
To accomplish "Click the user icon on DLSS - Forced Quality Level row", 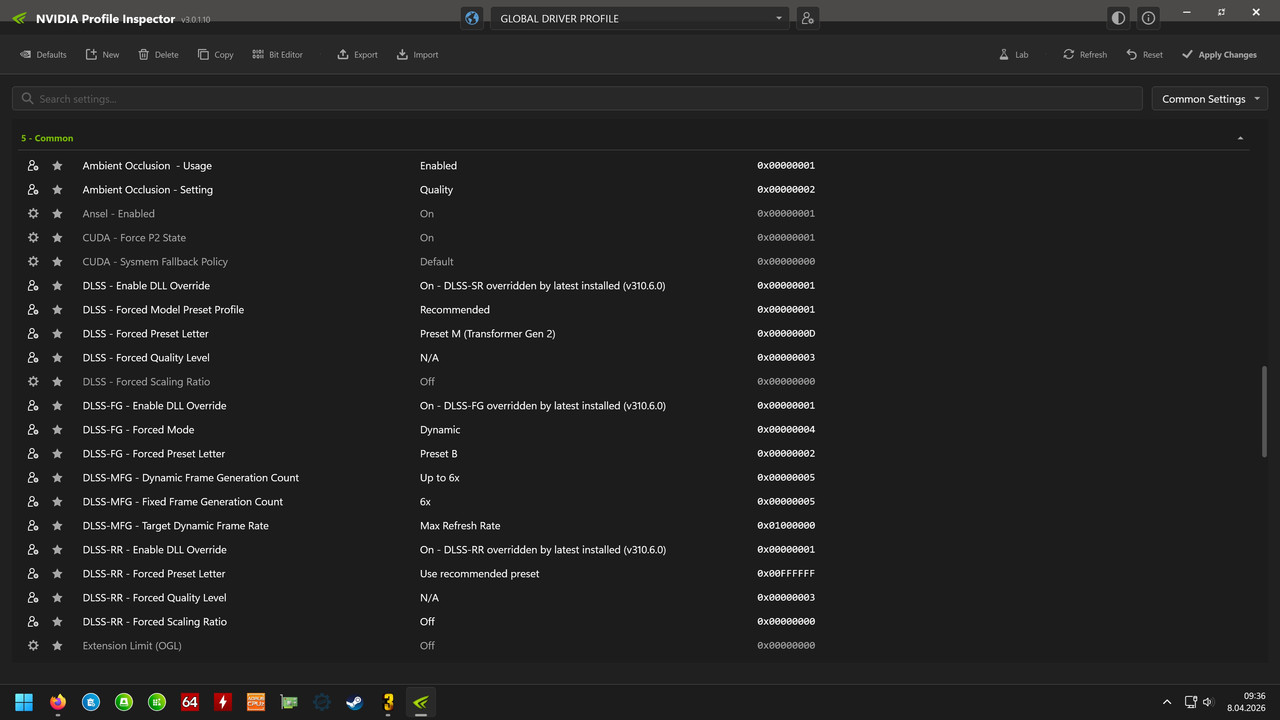I will pos(33,358).
